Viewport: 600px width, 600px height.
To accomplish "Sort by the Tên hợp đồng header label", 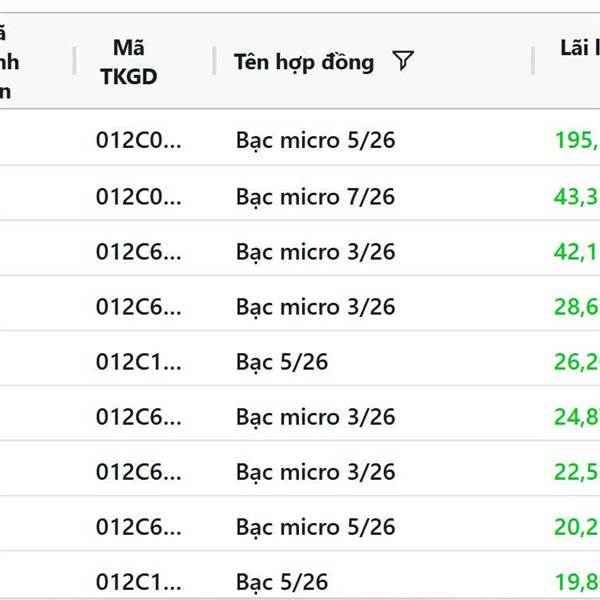I will coord(303,62).
